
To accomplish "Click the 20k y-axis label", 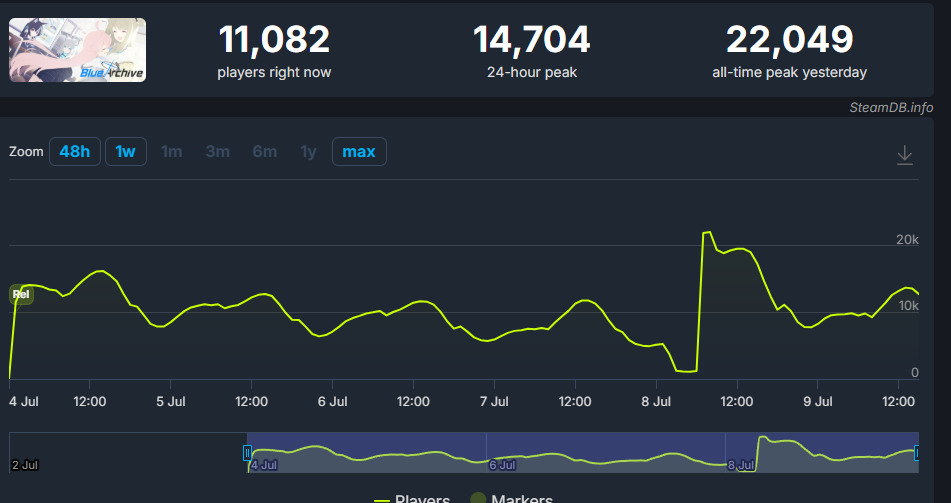I will click(907, 240).
